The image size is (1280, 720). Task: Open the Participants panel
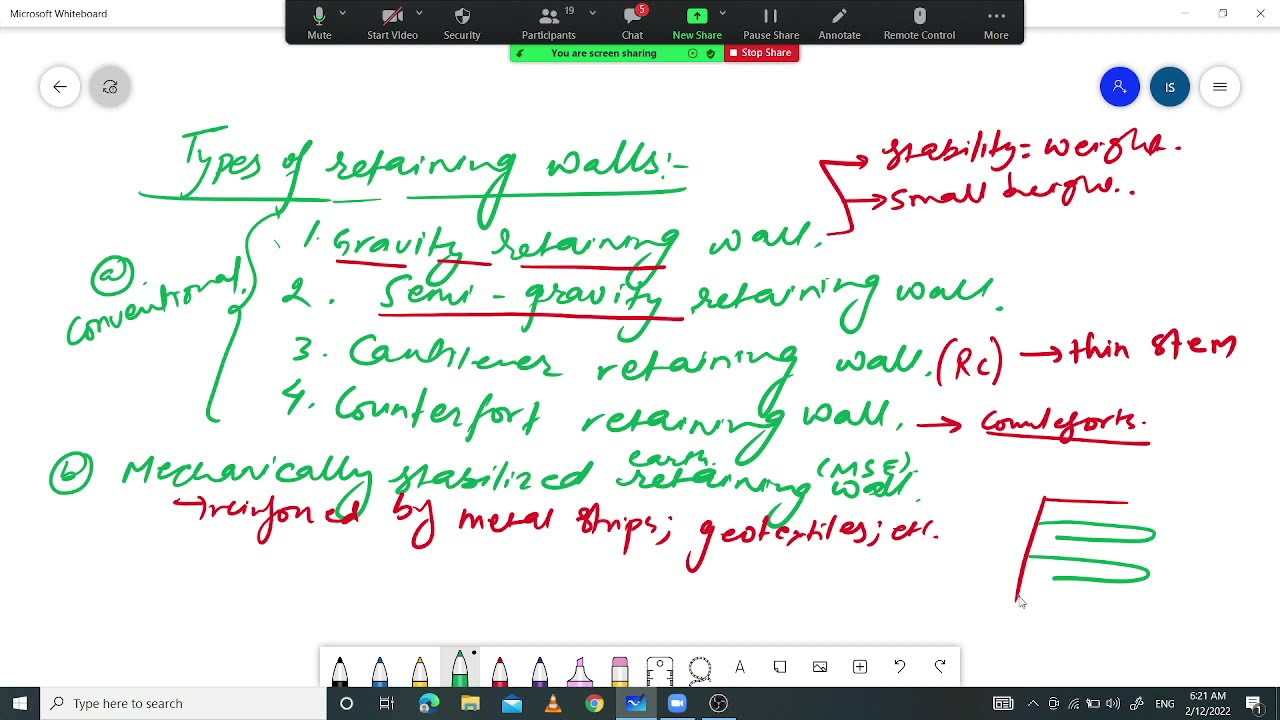point(549,23)
